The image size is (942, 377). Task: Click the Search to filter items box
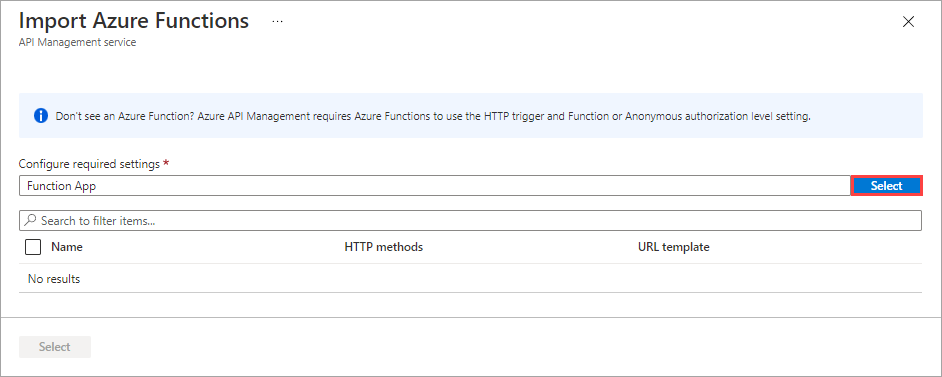coord(470,220)
